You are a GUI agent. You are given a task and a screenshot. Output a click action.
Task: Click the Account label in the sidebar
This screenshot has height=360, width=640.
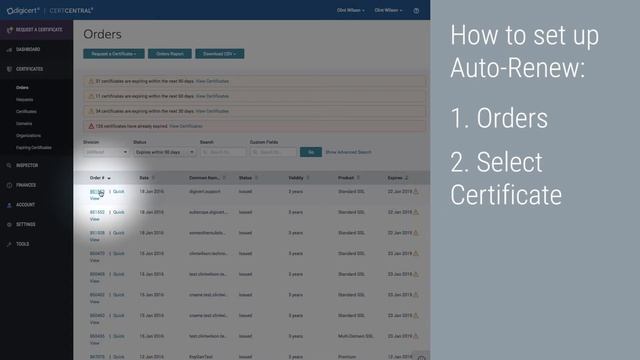(25, 205)
